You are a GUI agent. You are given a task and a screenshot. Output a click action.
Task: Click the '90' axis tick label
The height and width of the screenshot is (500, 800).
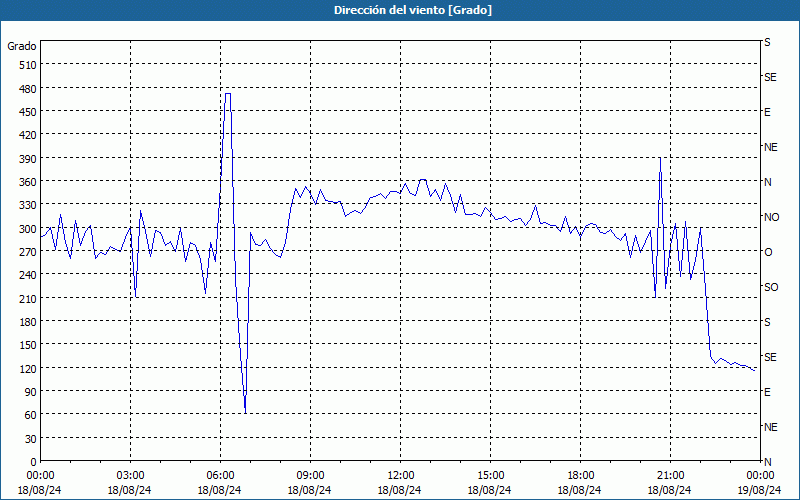point(31,392)
